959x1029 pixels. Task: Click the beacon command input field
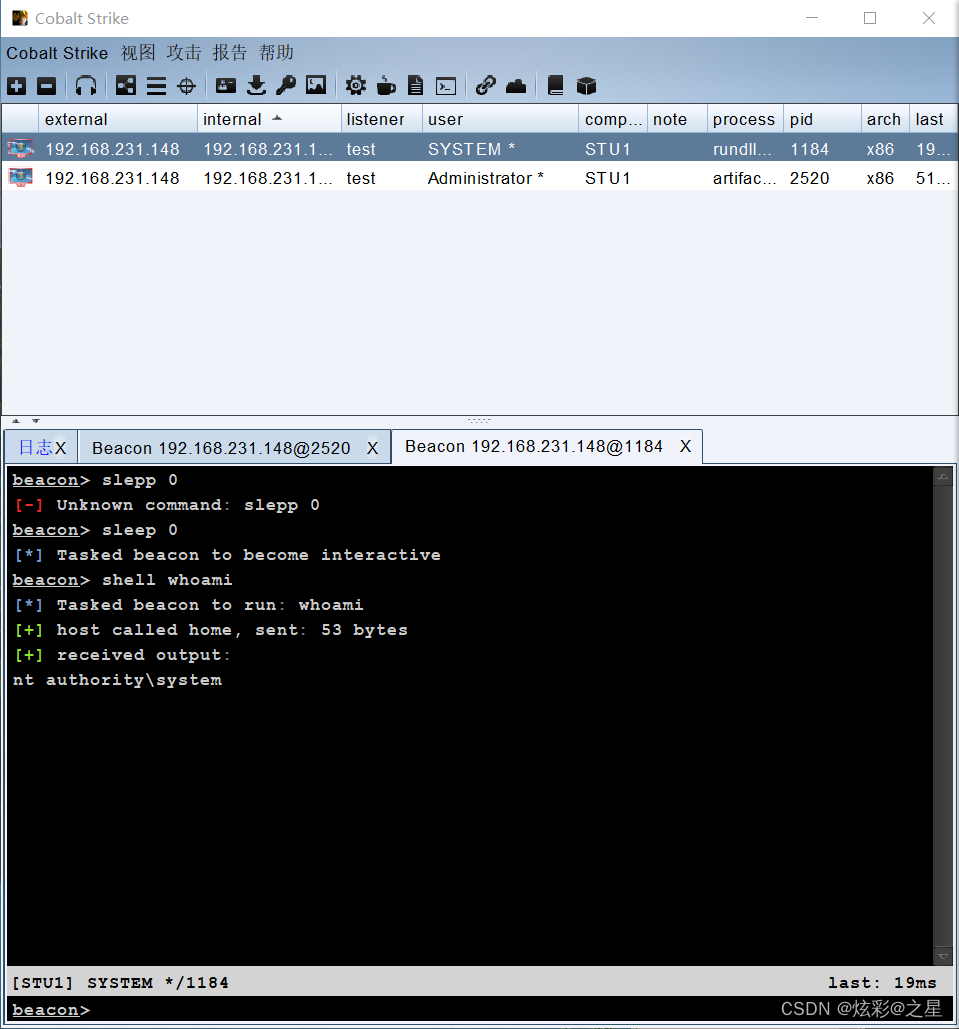479,1009
